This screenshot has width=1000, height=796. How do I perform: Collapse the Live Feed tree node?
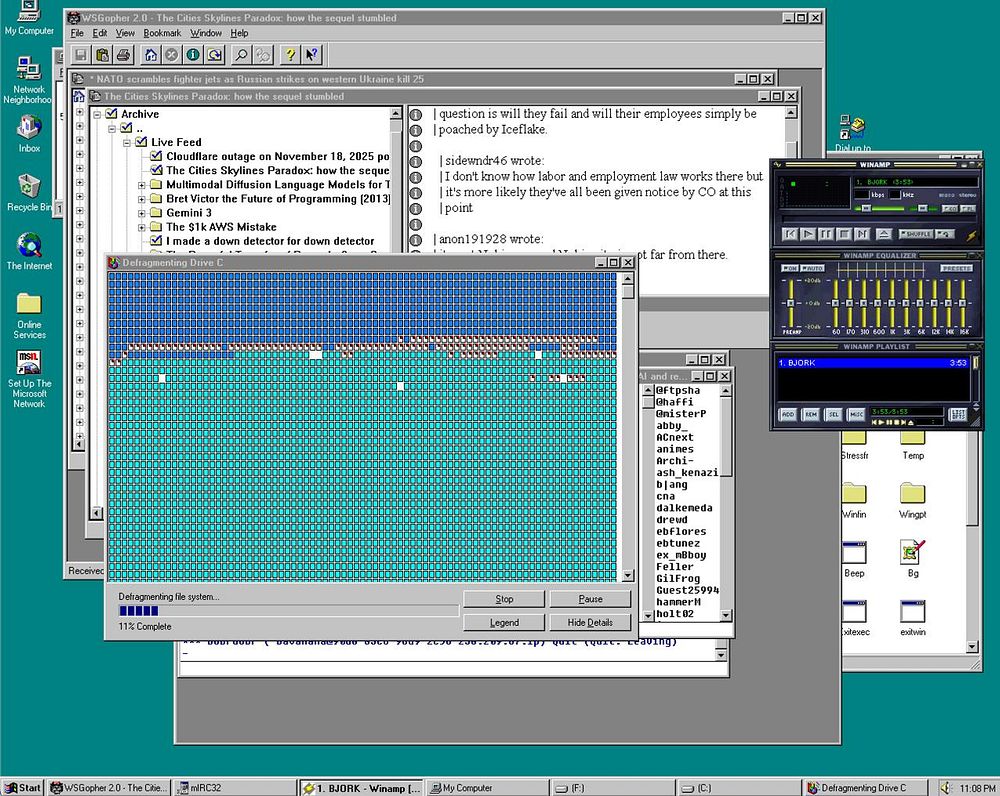tap(127, 143)
